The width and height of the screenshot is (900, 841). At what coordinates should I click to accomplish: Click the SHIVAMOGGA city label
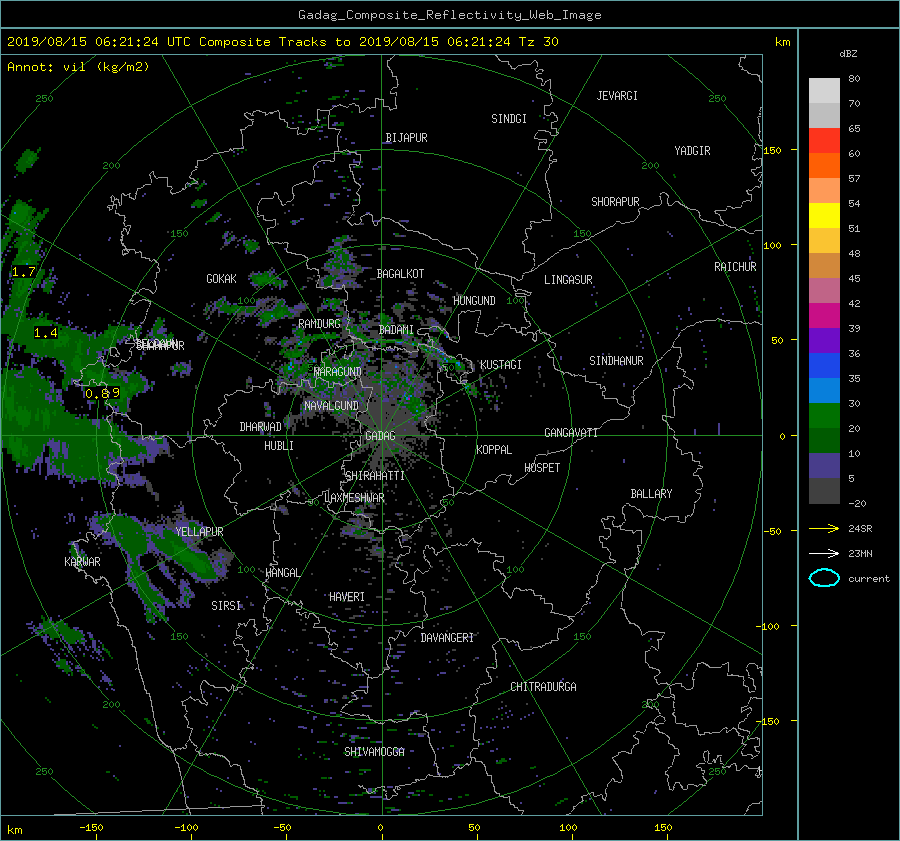(x=374, y=751)
